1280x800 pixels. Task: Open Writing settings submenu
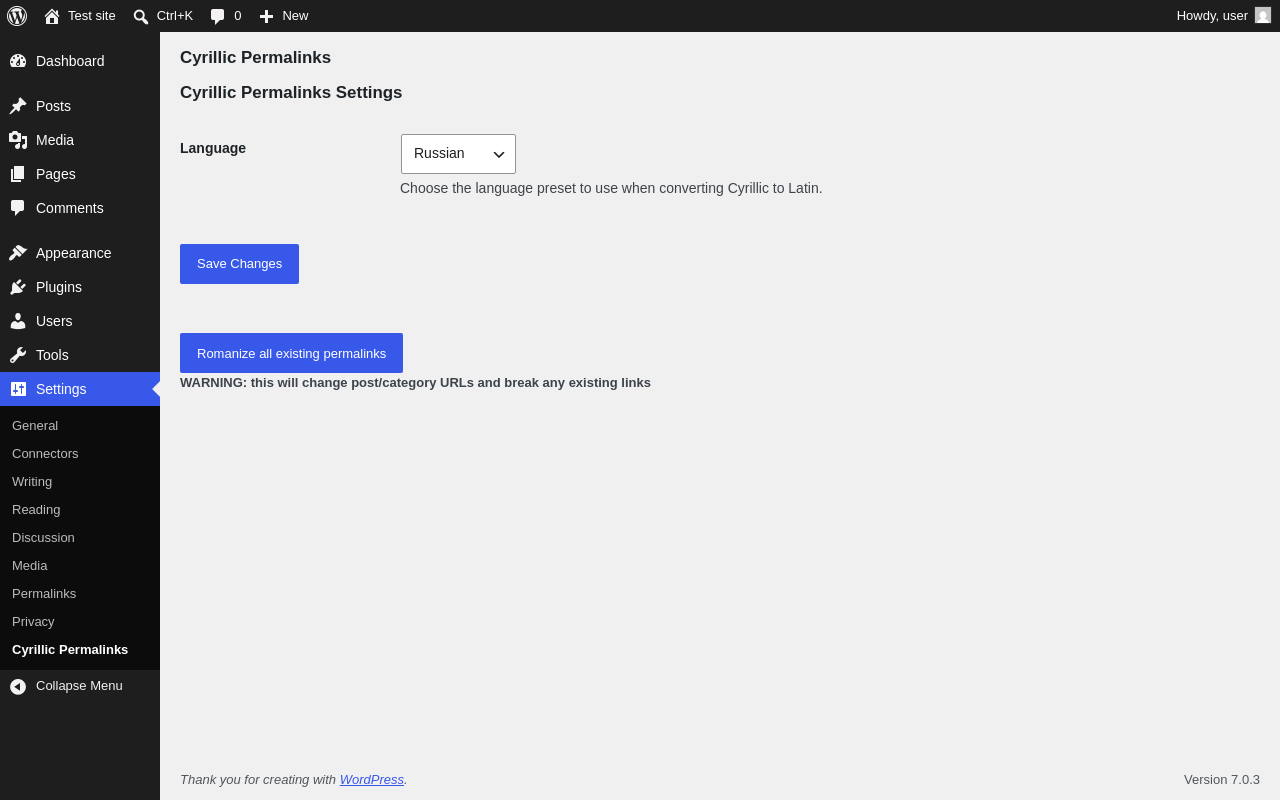point(32,481)
